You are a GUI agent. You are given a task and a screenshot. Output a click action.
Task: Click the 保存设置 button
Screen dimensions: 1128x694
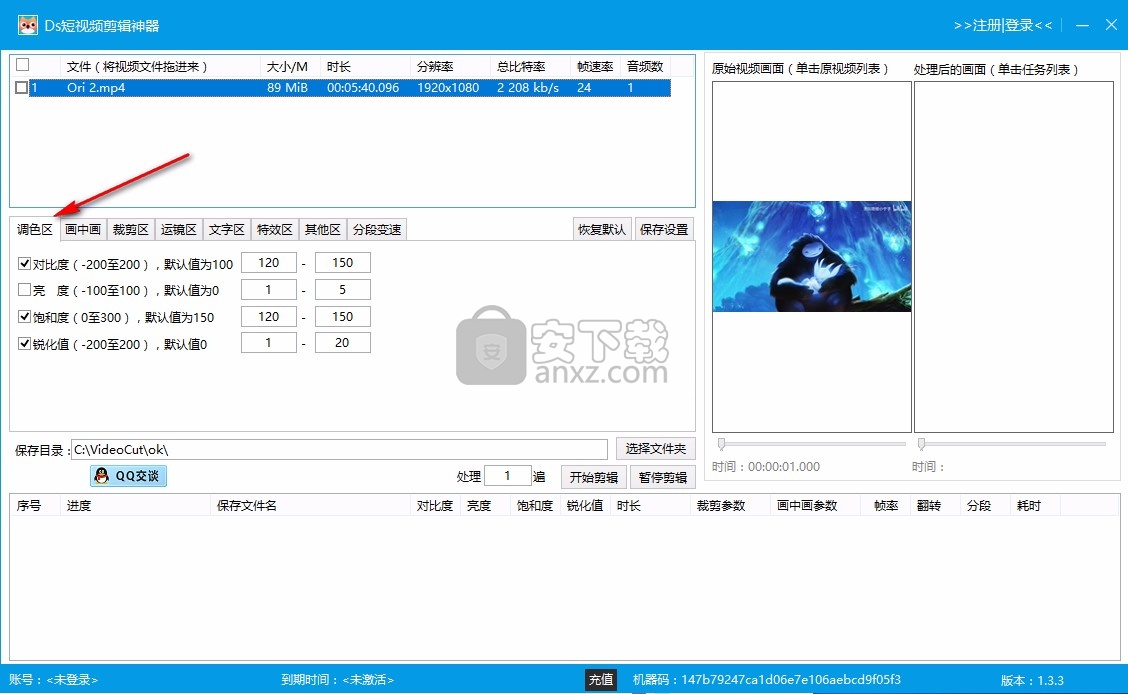(x=664, y=229)
